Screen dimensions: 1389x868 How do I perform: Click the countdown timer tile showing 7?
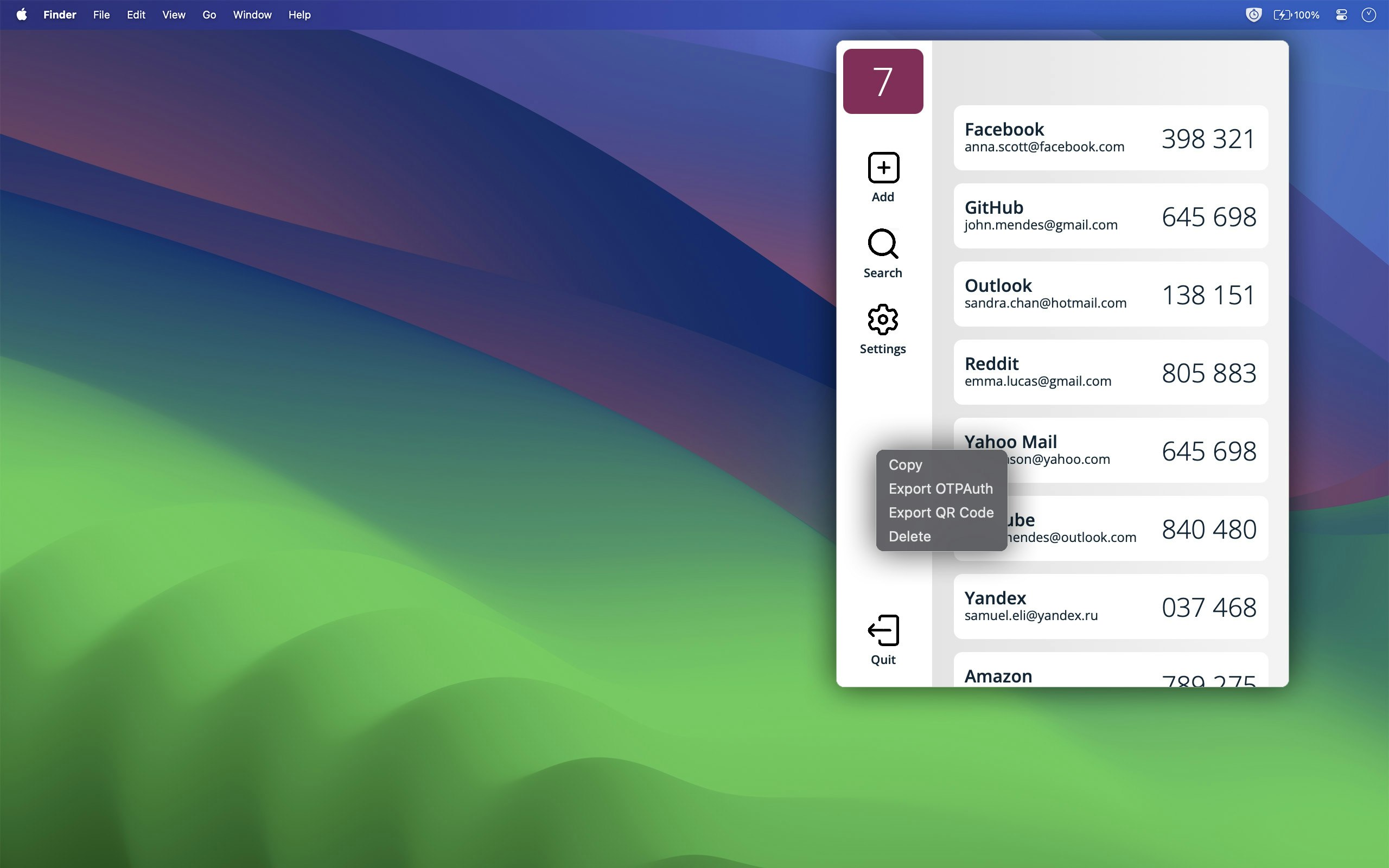883,81
